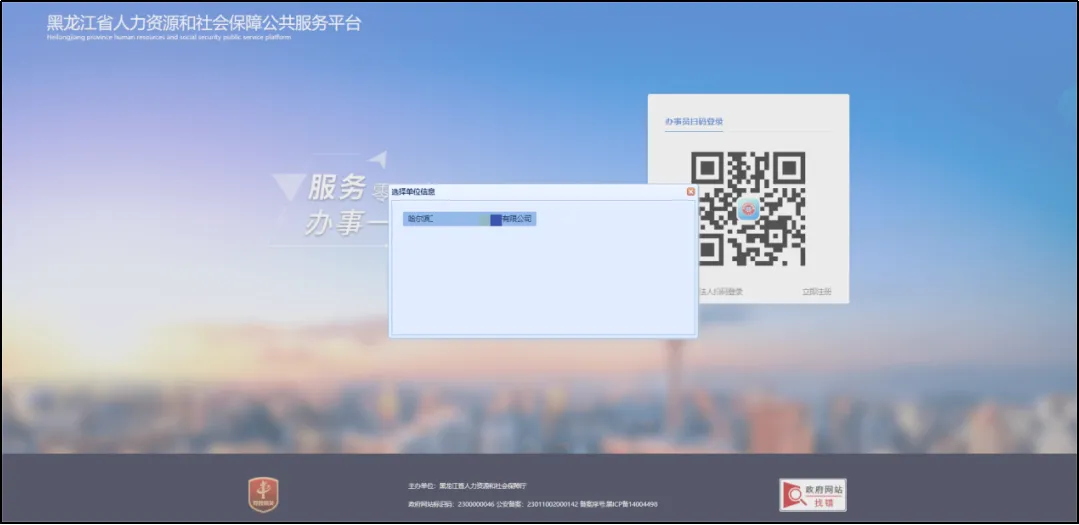Click the QR code image

(x=748, y=209)
